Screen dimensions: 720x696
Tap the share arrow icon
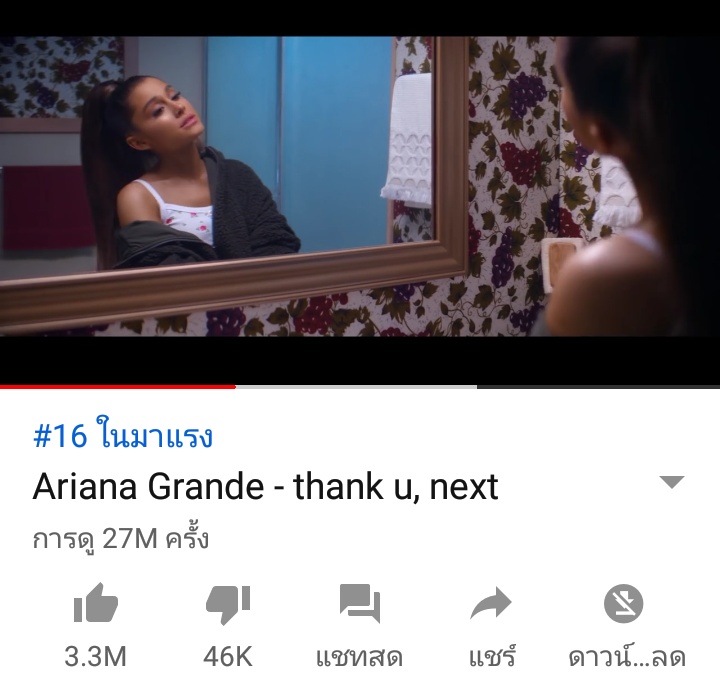491,603
